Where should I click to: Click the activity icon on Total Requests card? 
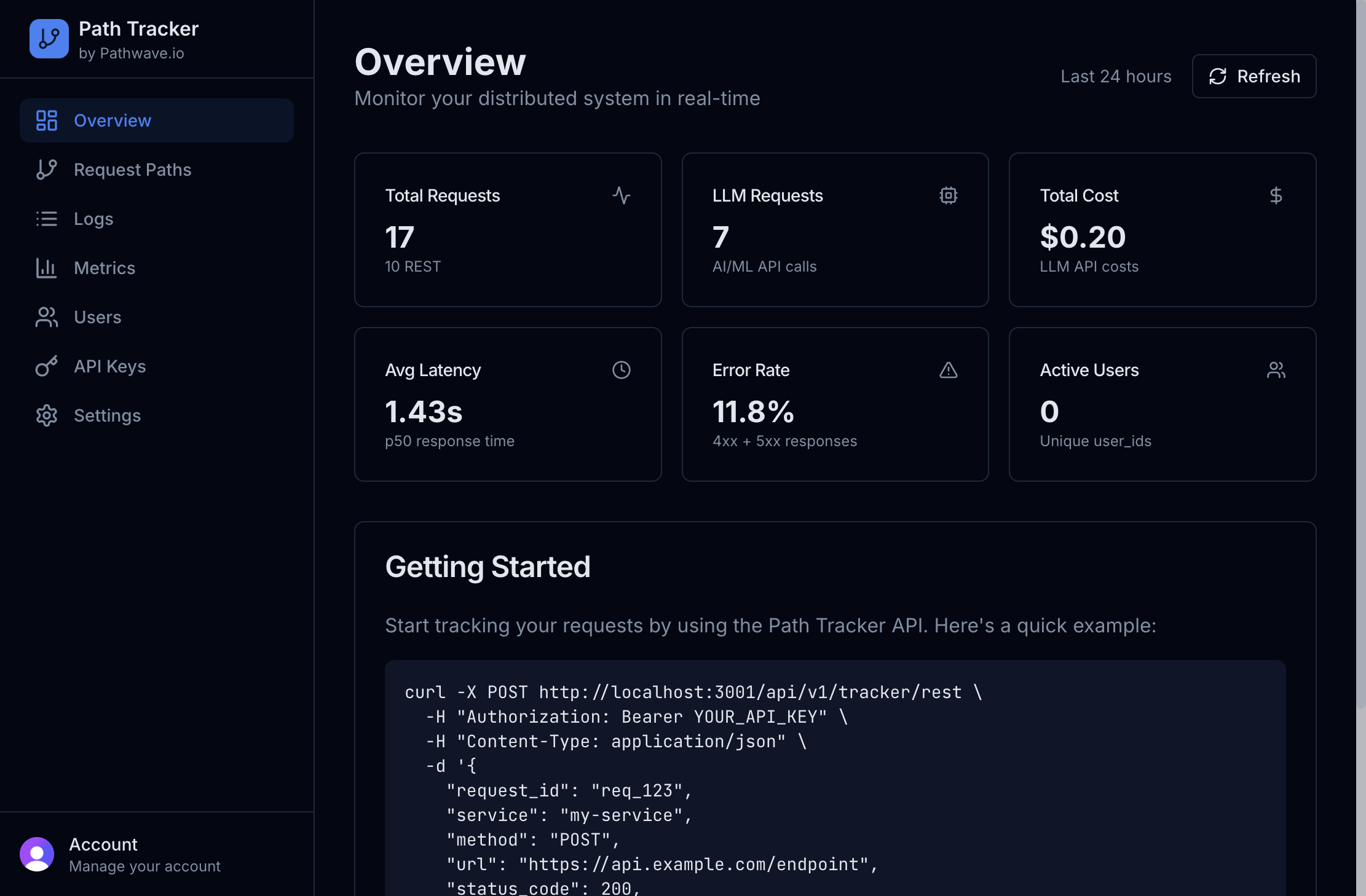tap(622, 195)
